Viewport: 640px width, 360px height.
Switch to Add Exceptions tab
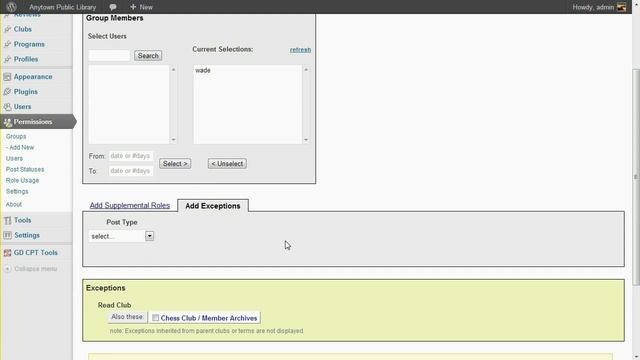pyautogui.click(x=213, y=206)
